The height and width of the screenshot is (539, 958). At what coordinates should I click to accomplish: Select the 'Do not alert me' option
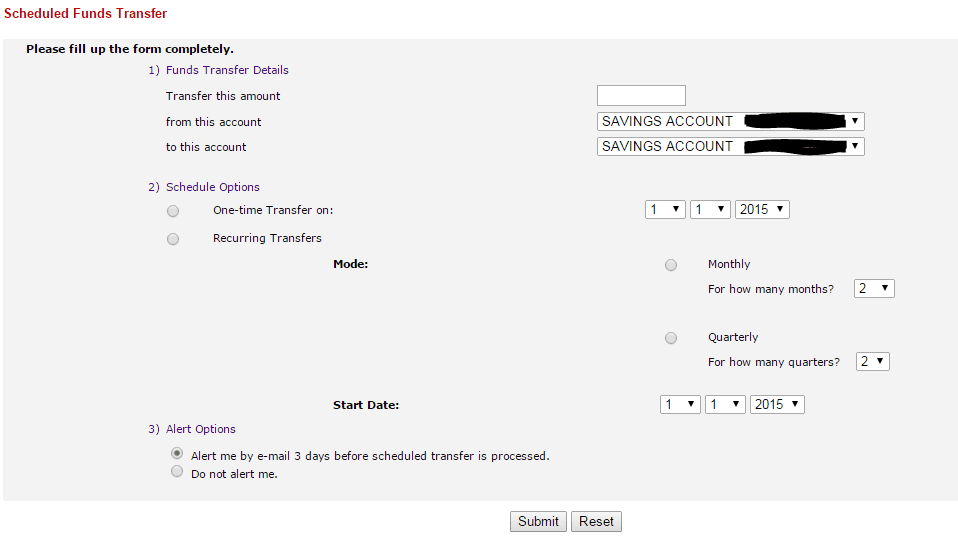pyautogui.click(x=177, y=471)
